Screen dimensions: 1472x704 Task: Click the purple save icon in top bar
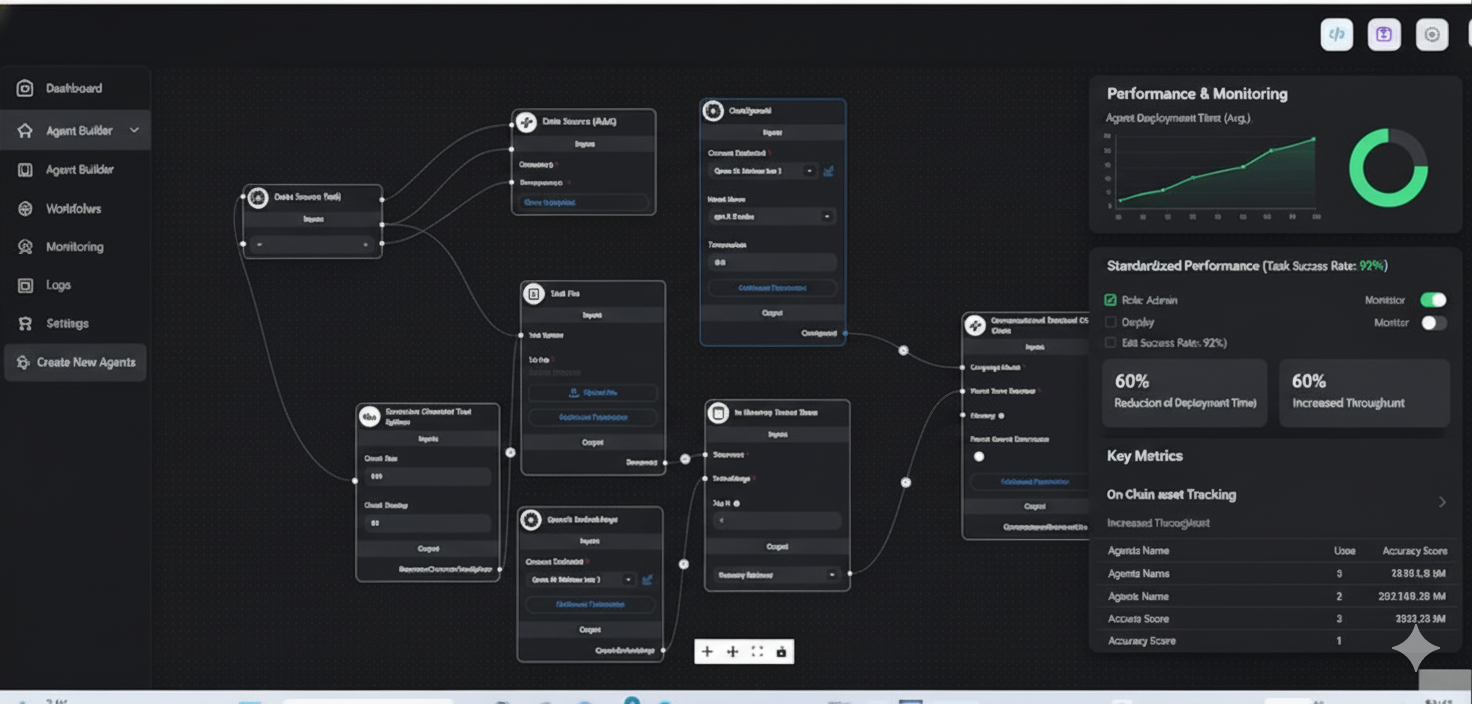[x=1384, y=35]
